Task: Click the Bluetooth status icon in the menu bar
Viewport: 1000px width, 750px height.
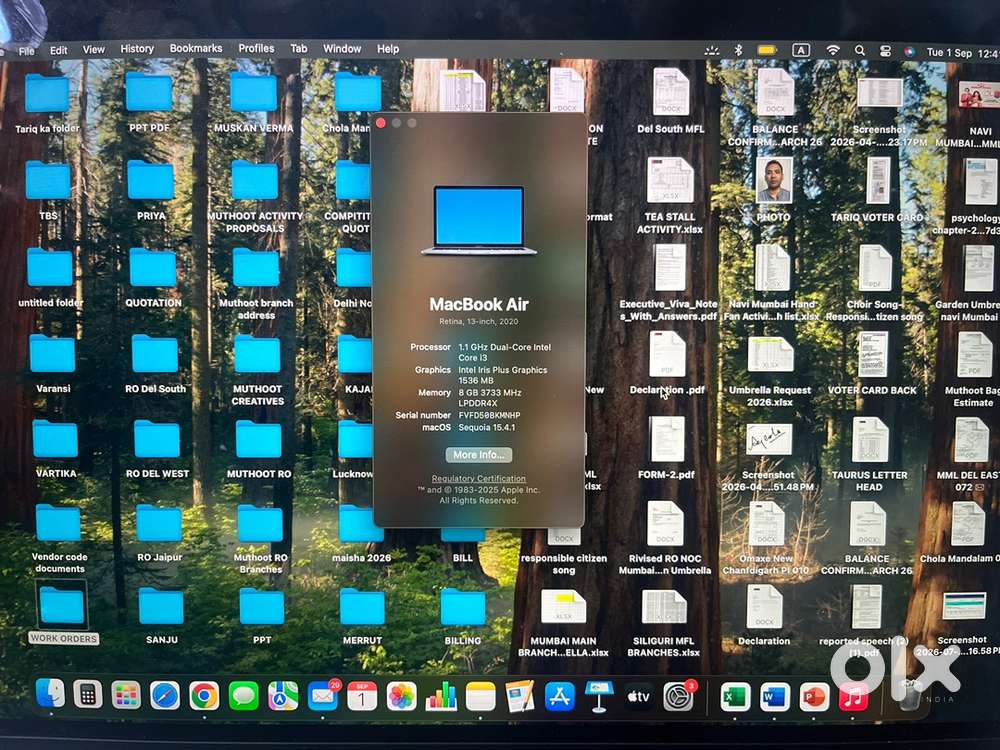Action: coord(739,50)
